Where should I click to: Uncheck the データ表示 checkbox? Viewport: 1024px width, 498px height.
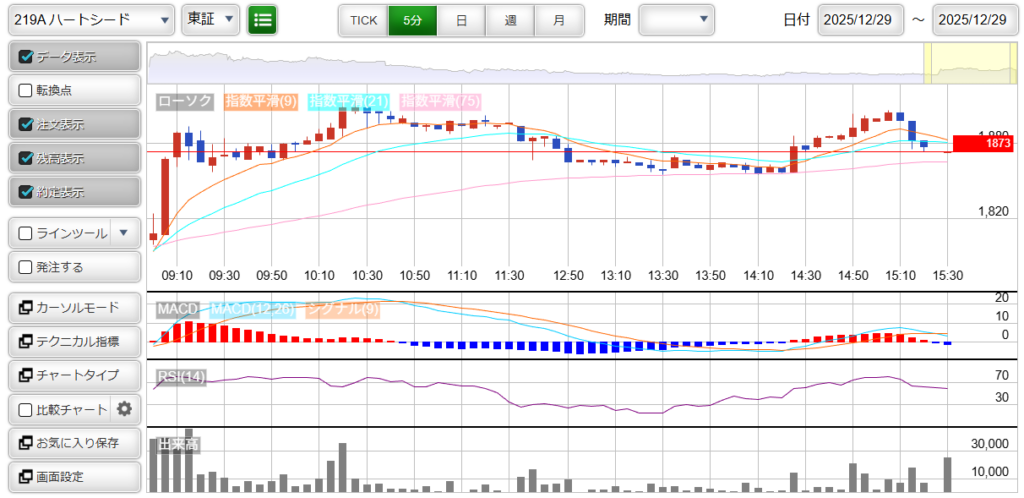[x=27, y=57]
